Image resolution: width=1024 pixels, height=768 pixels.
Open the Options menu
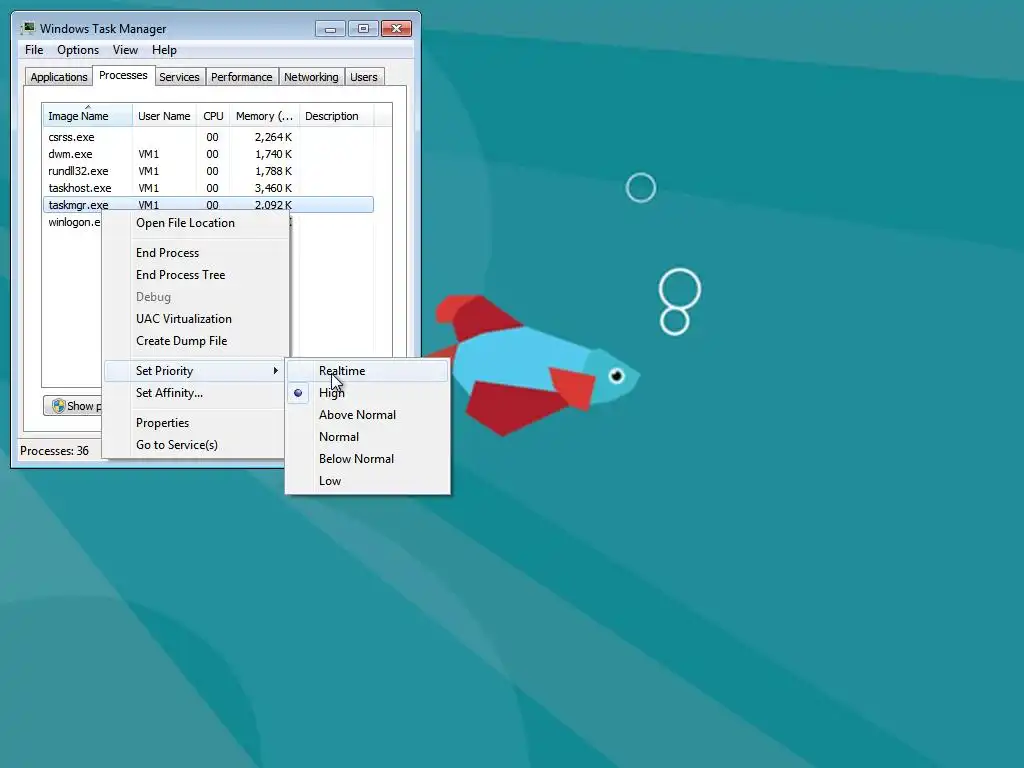(x=78, y=50)
